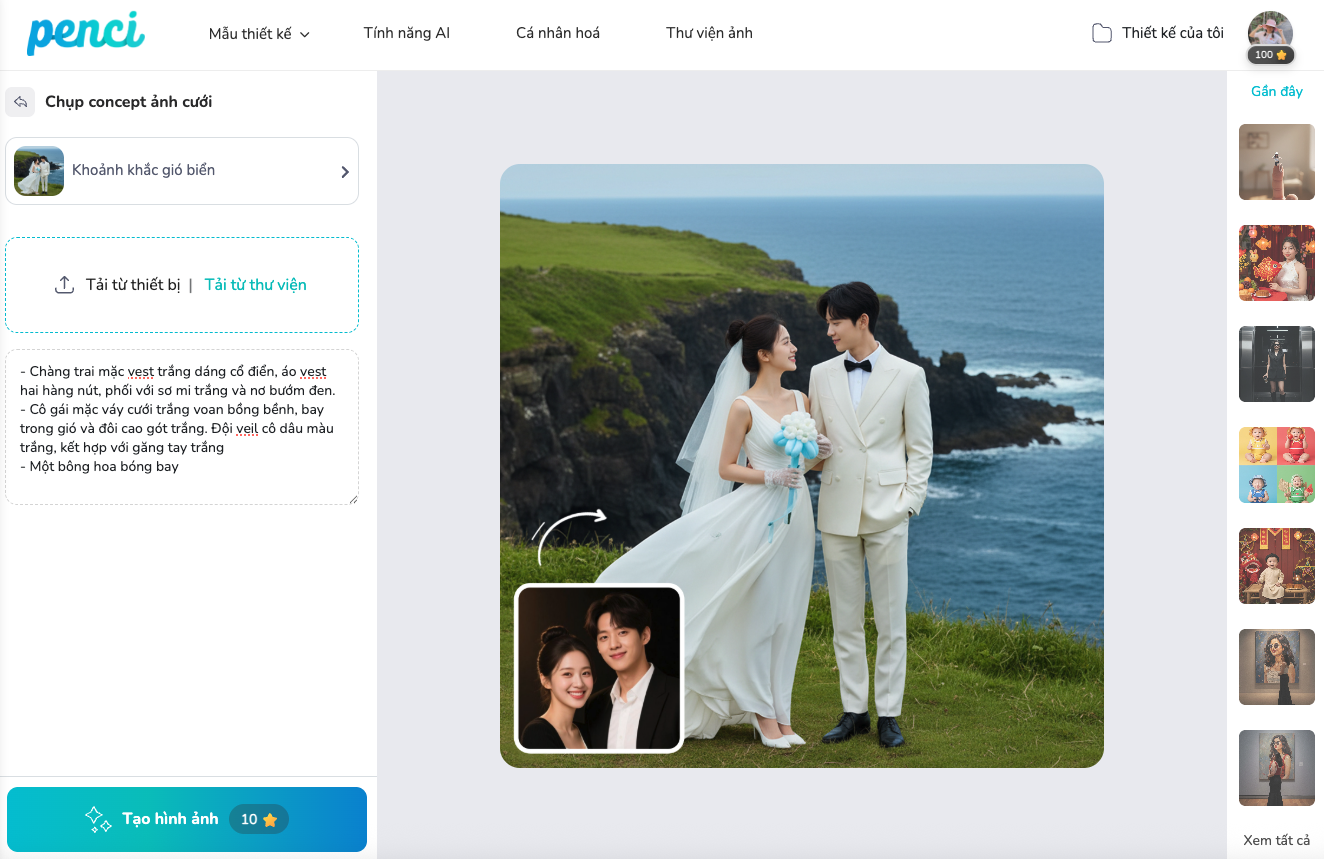This screenshot has height=859, width=1324.
Task: Expand the Khoảnh khắc gió biển concept selector
Action: click(x=344, y=172)
